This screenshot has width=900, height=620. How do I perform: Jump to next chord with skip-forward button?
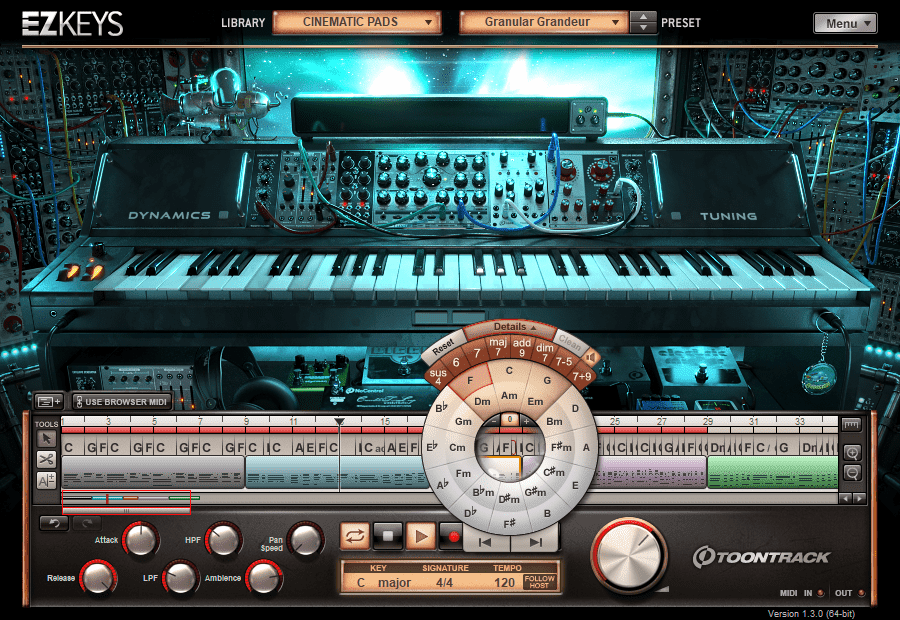[x=535, y=542]
